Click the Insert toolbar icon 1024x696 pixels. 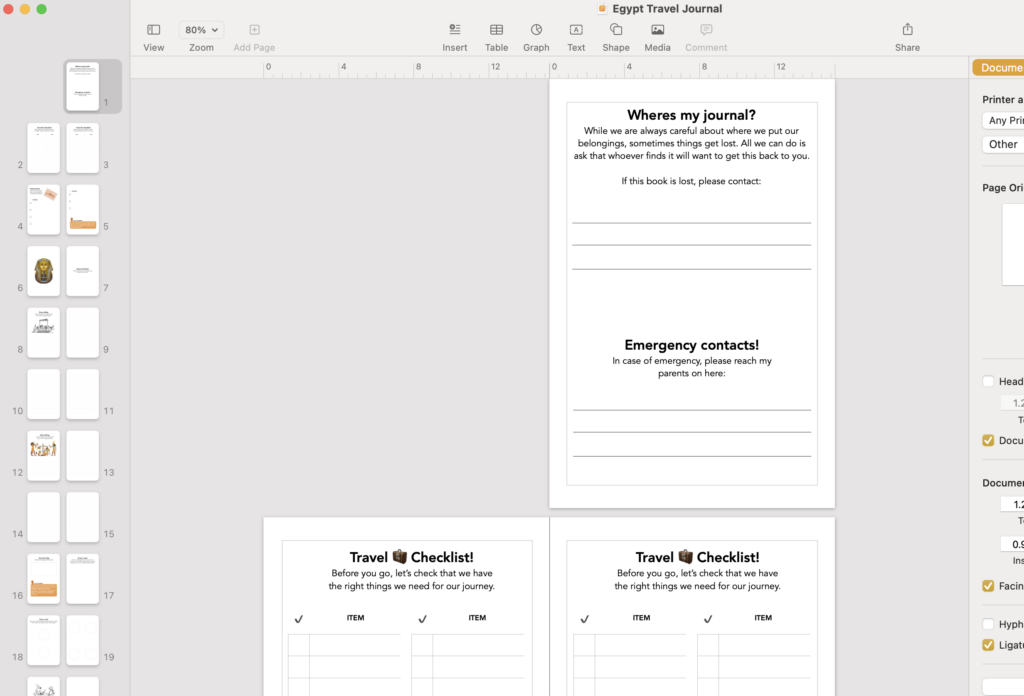tap(454, 30)
